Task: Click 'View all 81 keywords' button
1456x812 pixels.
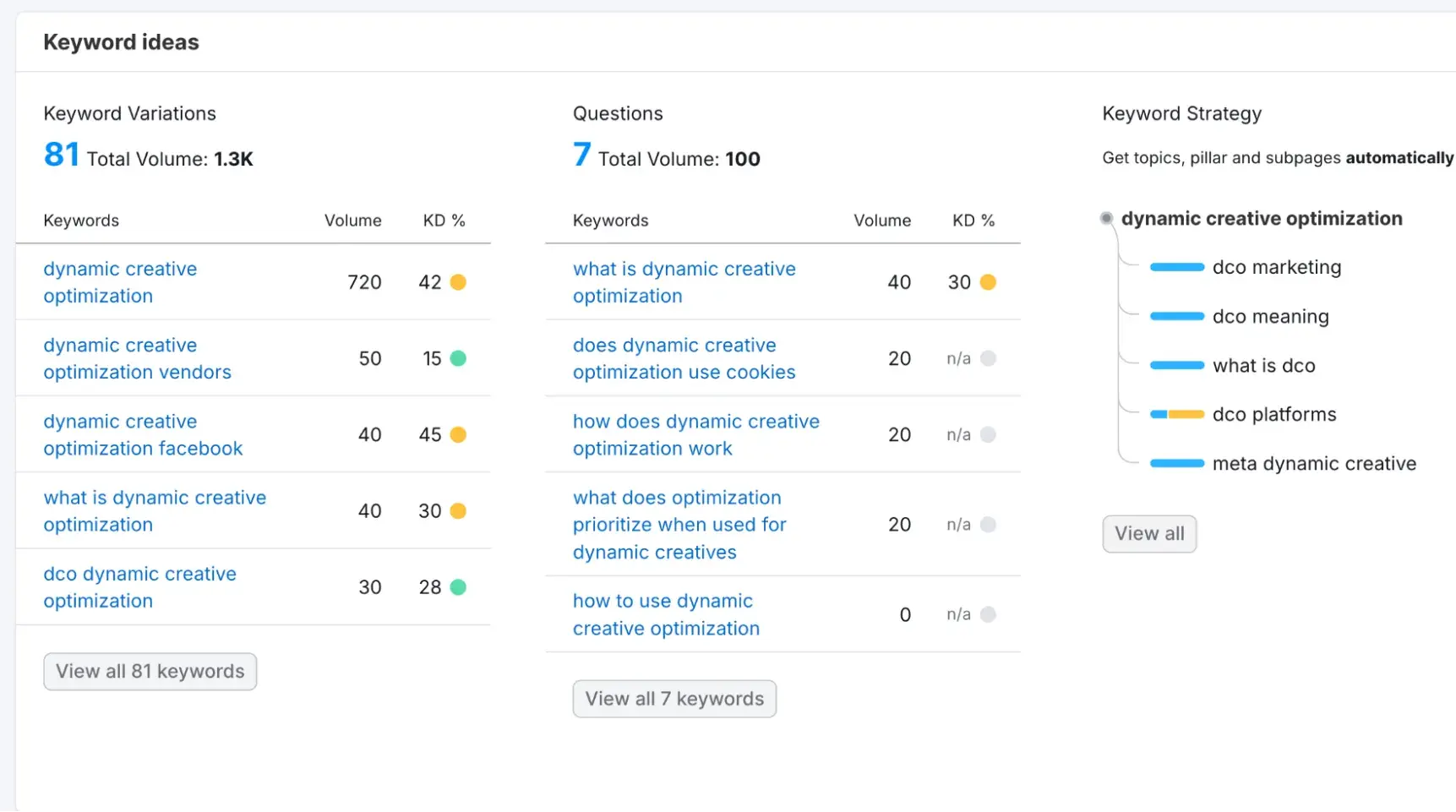Action: 150,672
